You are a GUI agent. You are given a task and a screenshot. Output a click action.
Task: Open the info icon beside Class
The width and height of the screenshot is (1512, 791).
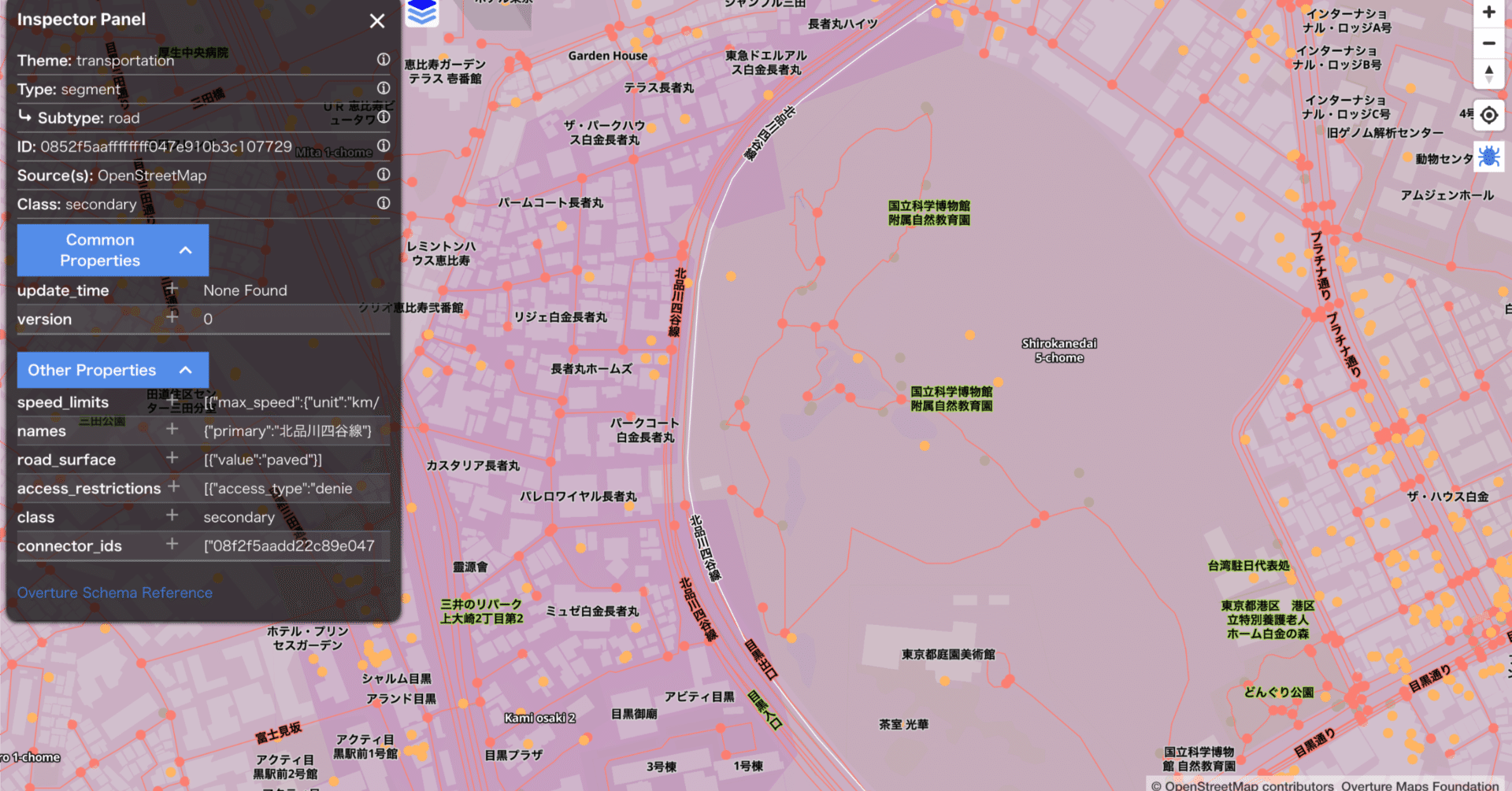coord(384,203)
